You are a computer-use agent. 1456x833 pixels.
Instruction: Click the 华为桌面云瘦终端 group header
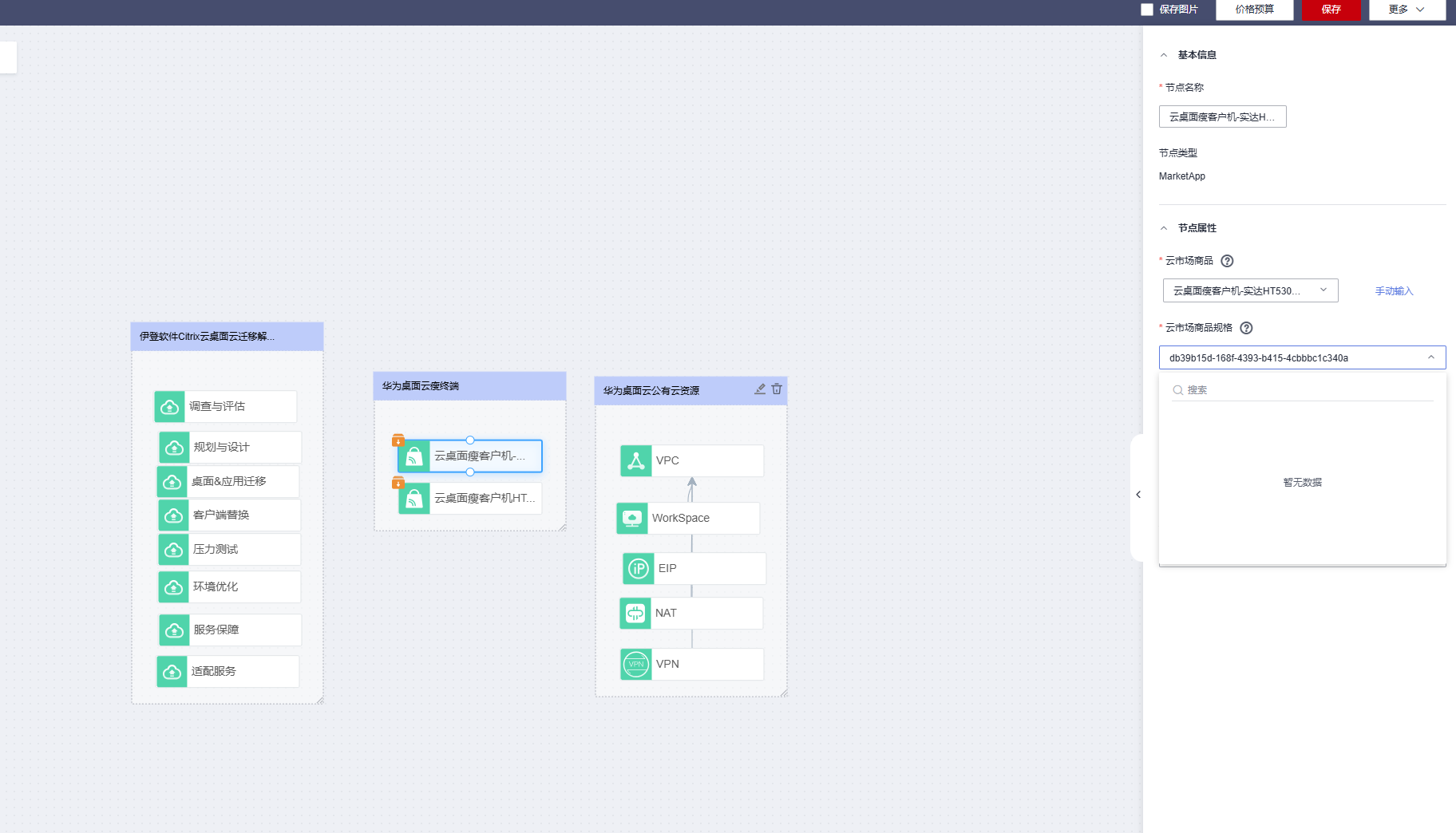(470, 386)
